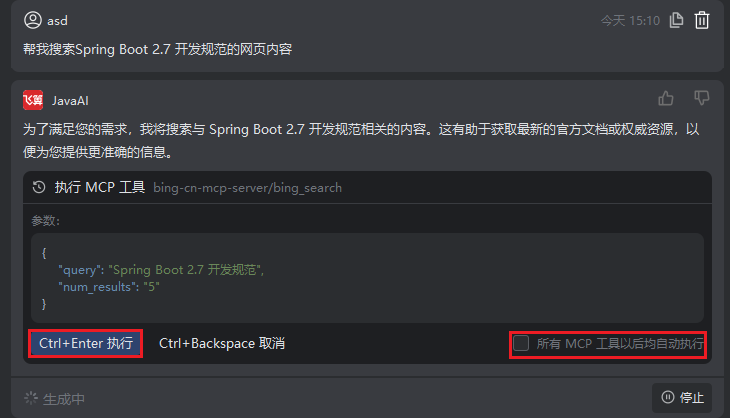Enable 所有 MCP 工具以后均自动执行 checkbox
This screenshot has width=730, height=418.
tap(521, 344)
